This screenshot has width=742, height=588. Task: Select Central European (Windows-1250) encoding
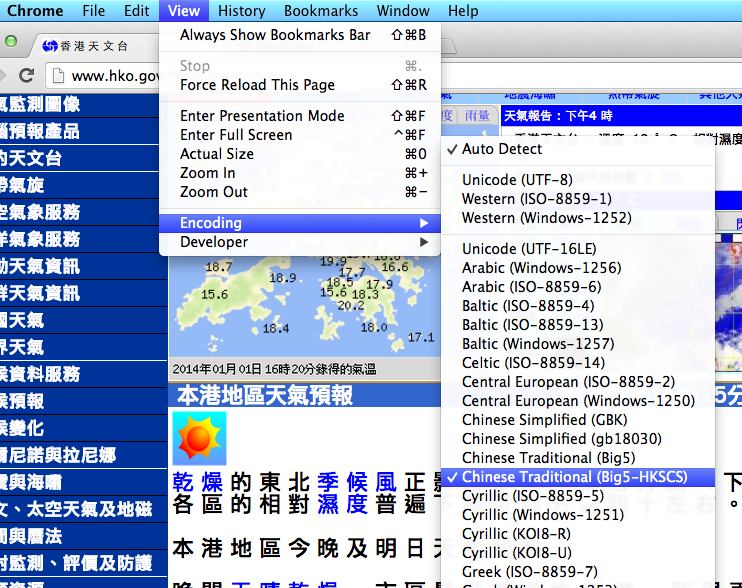[x=577, y=401]
